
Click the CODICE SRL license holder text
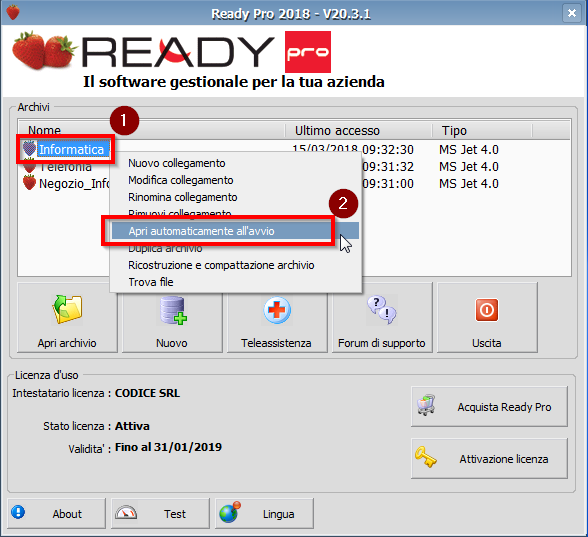[x=147, y=393]
